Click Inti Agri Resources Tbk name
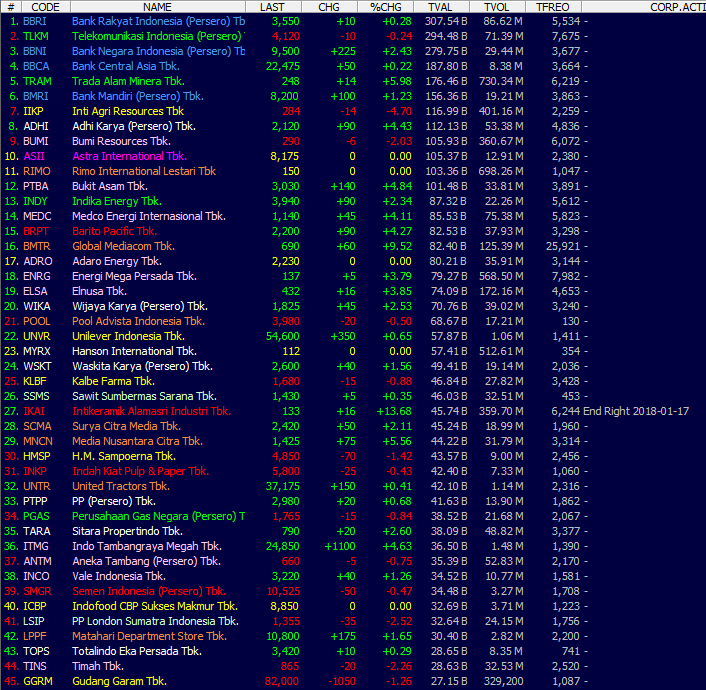The height and width of the screenshot is (690, 706). point(128,111)
